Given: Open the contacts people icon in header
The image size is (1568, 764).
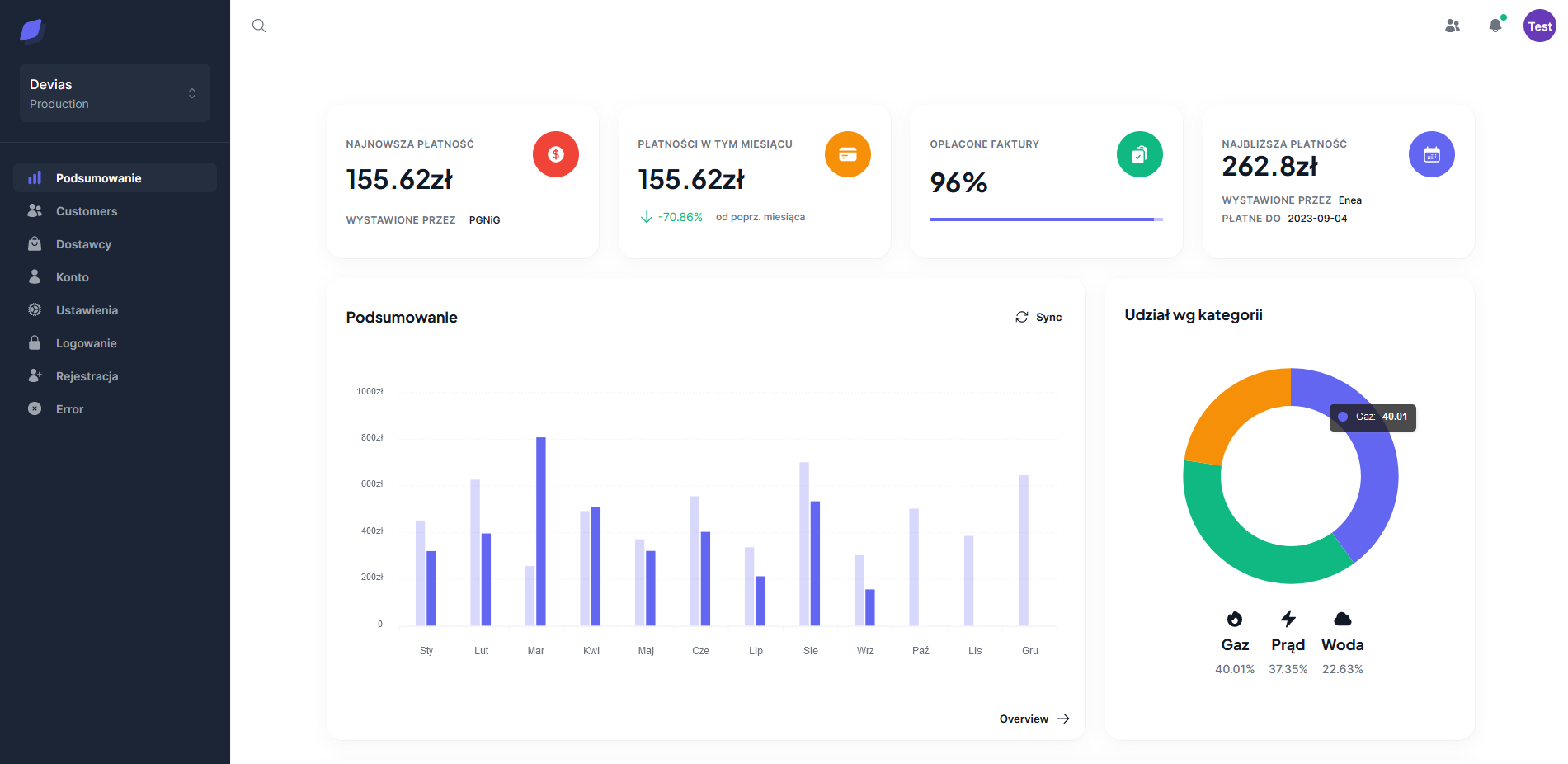Looking at the screenshot, I should (x=1453, y=26).
